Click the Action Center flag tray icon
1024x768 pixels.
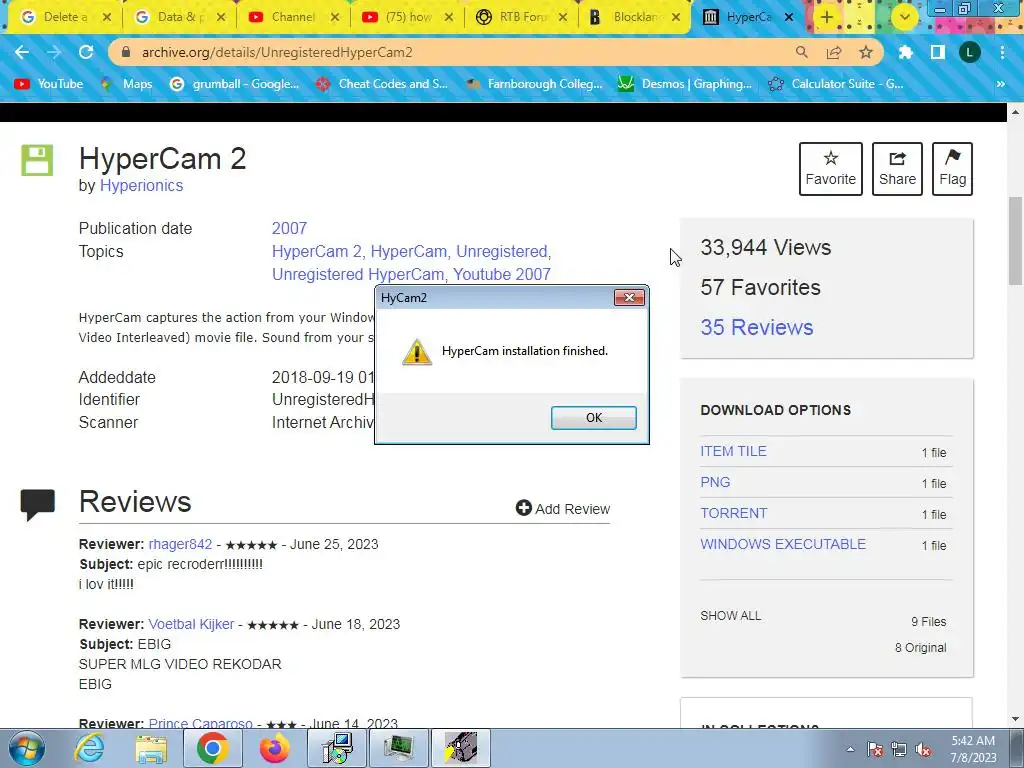[x=875, y=749]
